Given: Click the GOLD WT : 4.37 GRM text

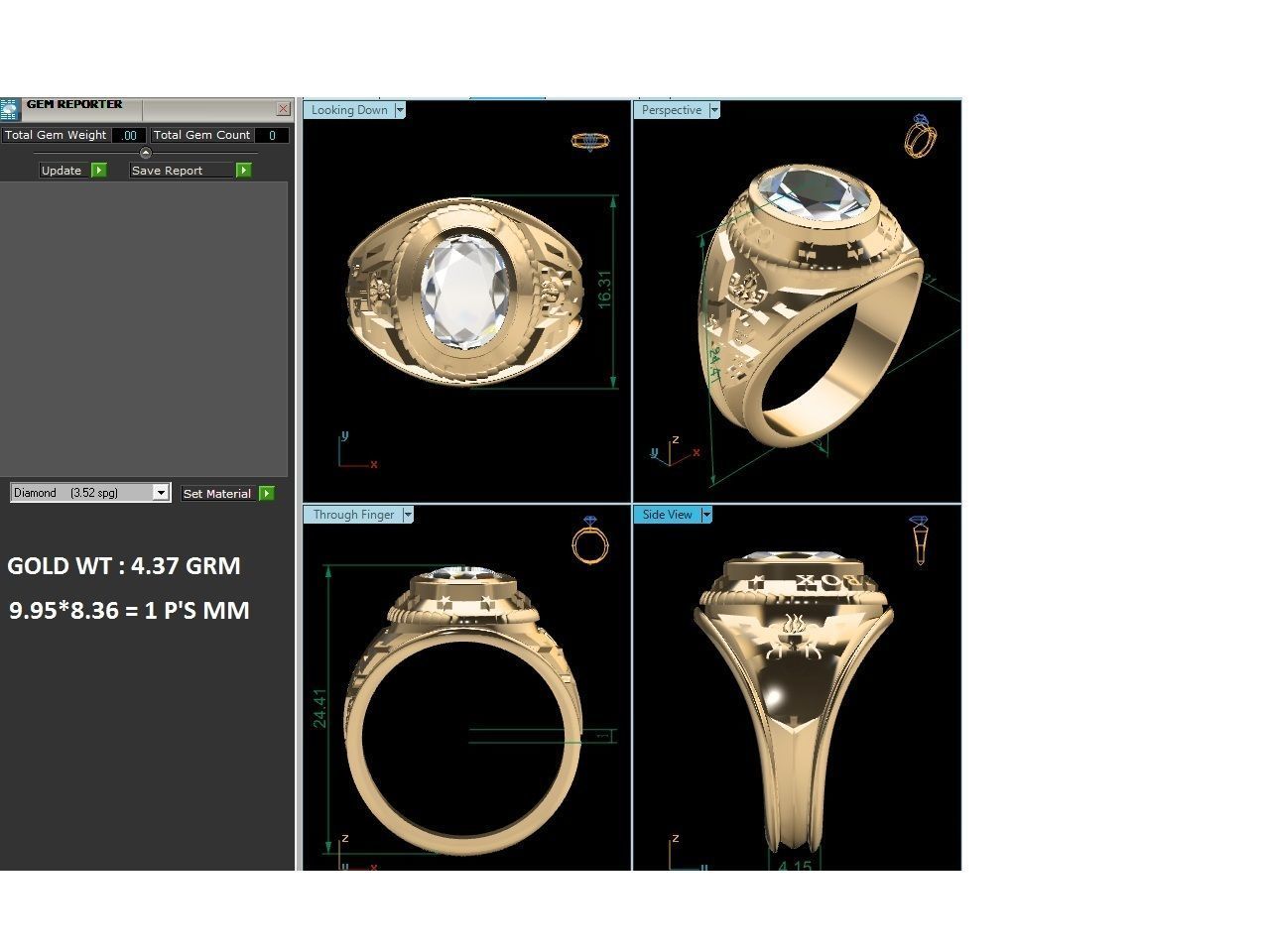Looking at the screenshot, I should 124,566.
